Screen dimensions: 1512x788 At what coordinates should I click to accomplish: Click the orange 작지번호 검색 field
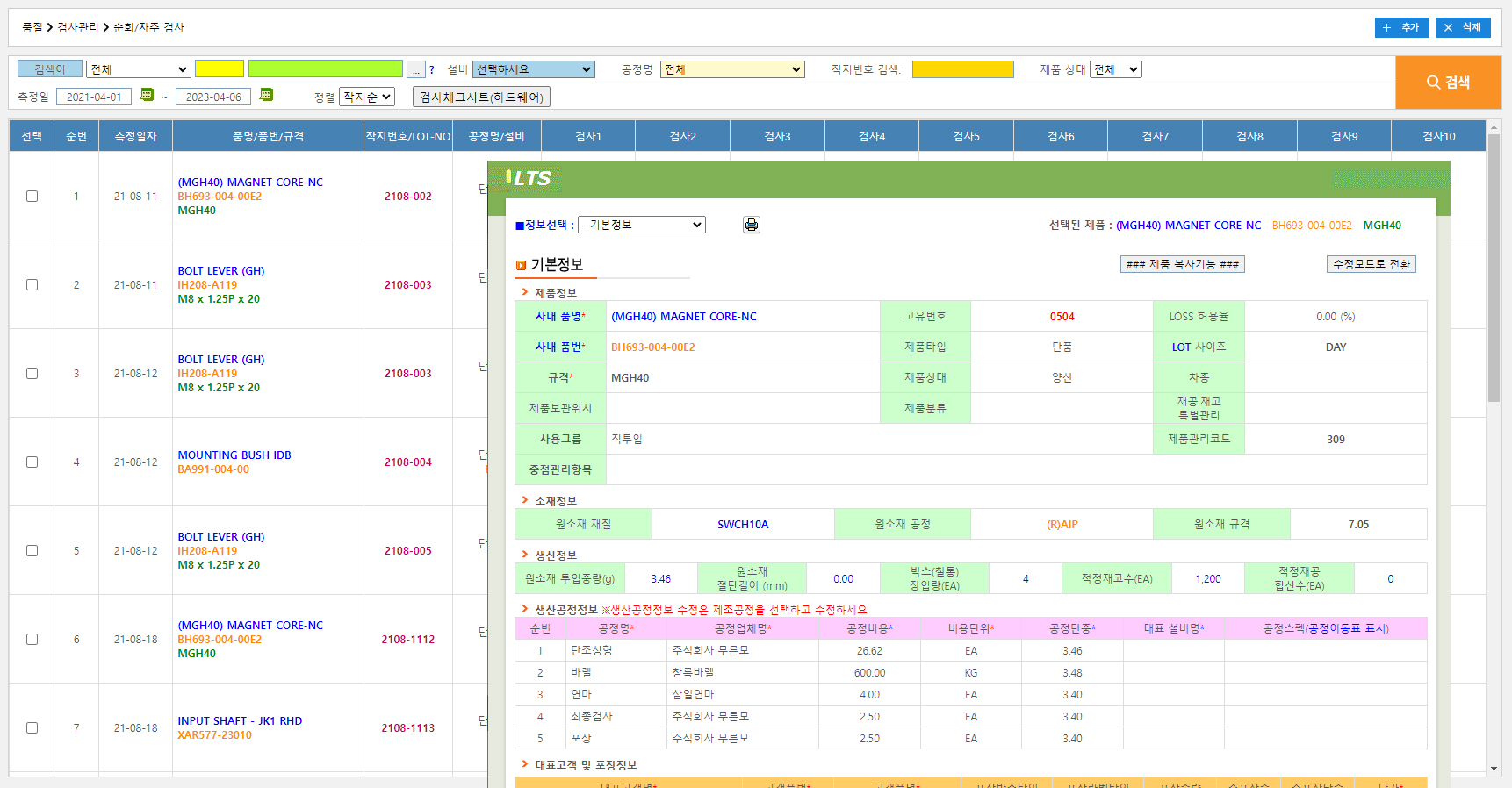(962, 69)
